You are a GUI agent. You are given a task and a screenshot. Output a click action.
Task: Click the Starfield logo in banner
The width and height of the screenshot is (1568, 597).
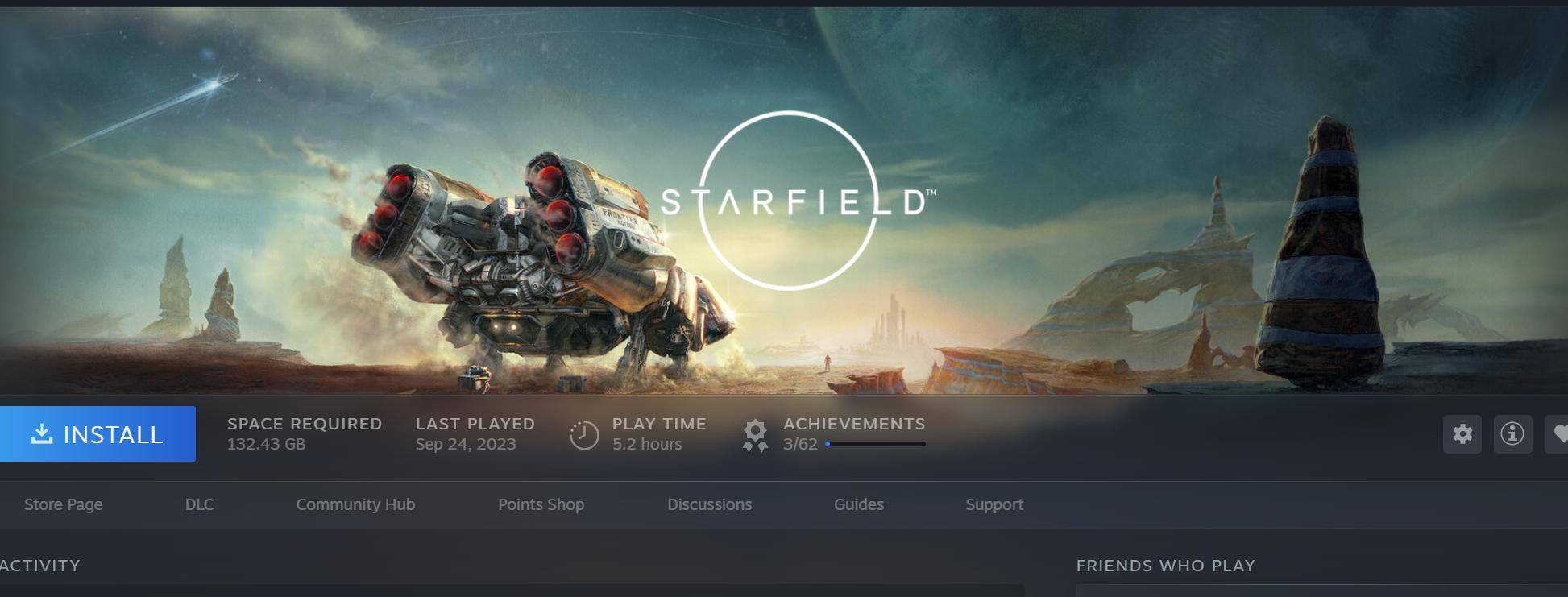pyautogui.click(x=794, y=201)
